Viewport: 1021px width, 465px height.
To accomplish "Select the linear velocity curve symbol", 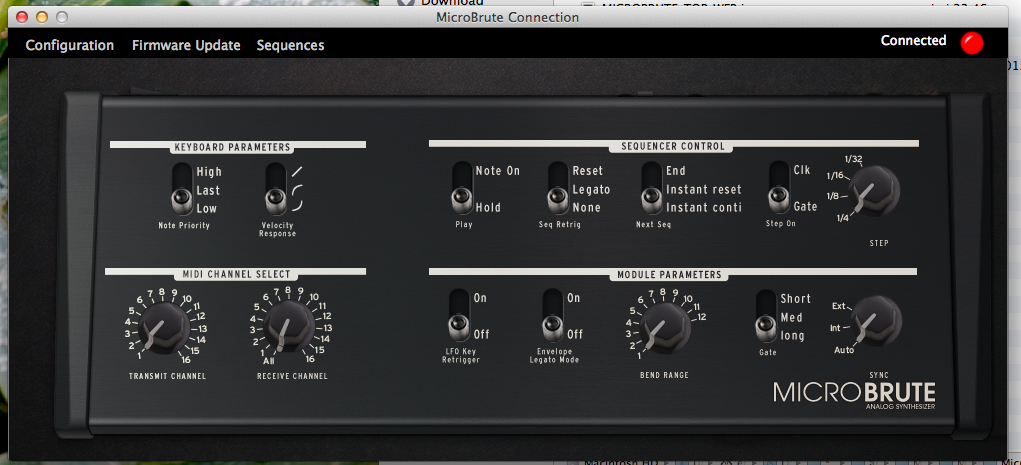I will click(298, 171).
